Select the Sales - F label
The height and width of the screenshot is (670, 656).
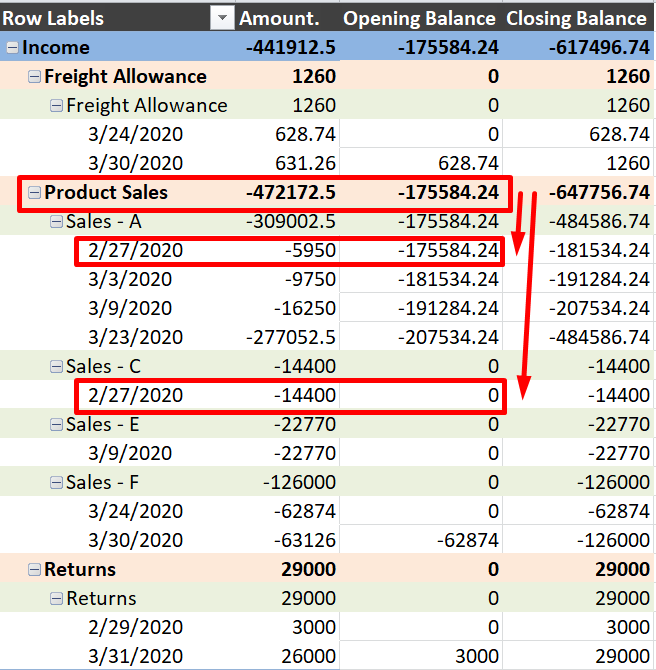(x=102, y=482)
